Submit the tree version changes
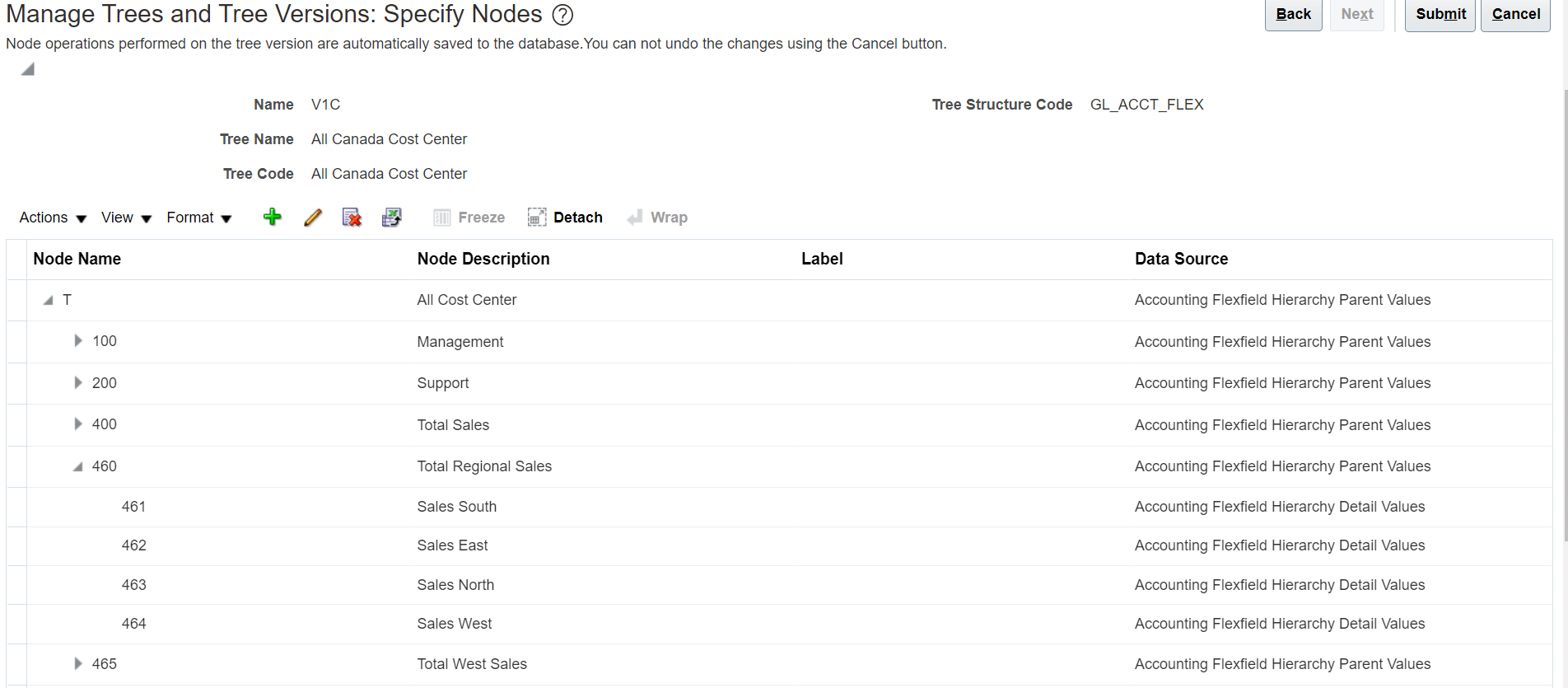The width and height of the screenshot is (1568, 688). (1440, 14)
